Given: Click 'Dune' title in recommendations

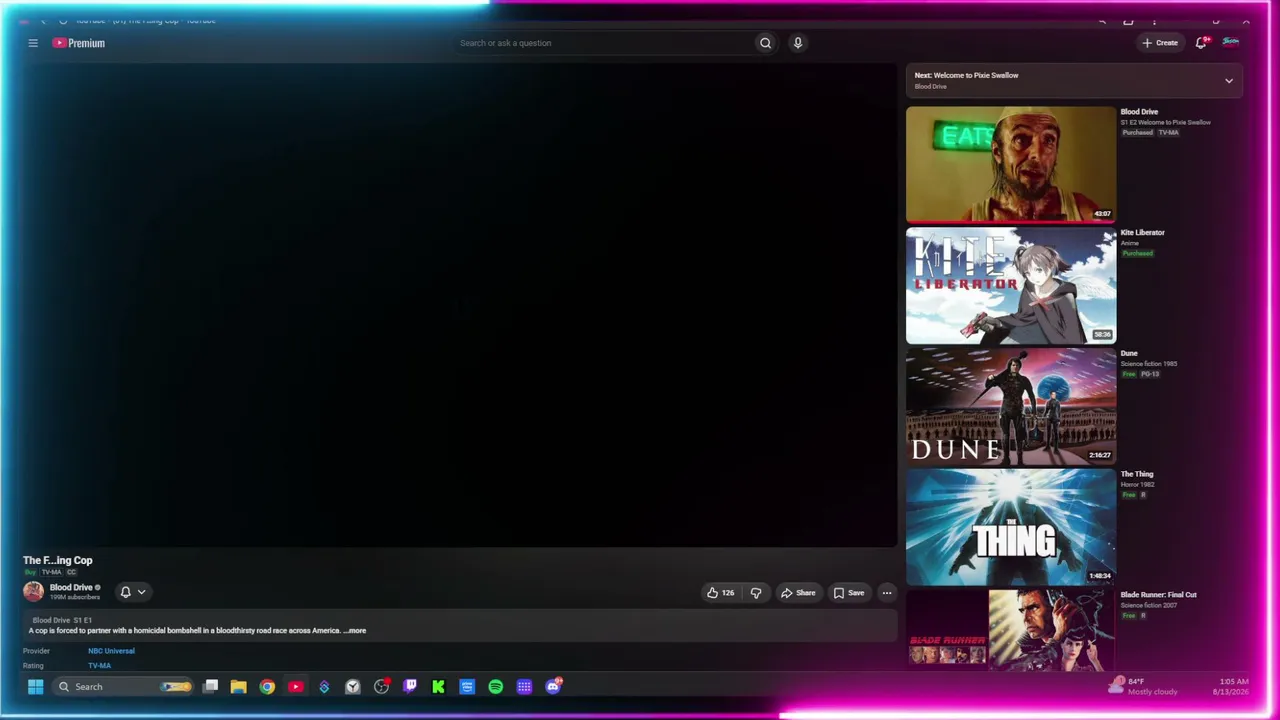Looking at the screenshot, I should (1129, 353).
